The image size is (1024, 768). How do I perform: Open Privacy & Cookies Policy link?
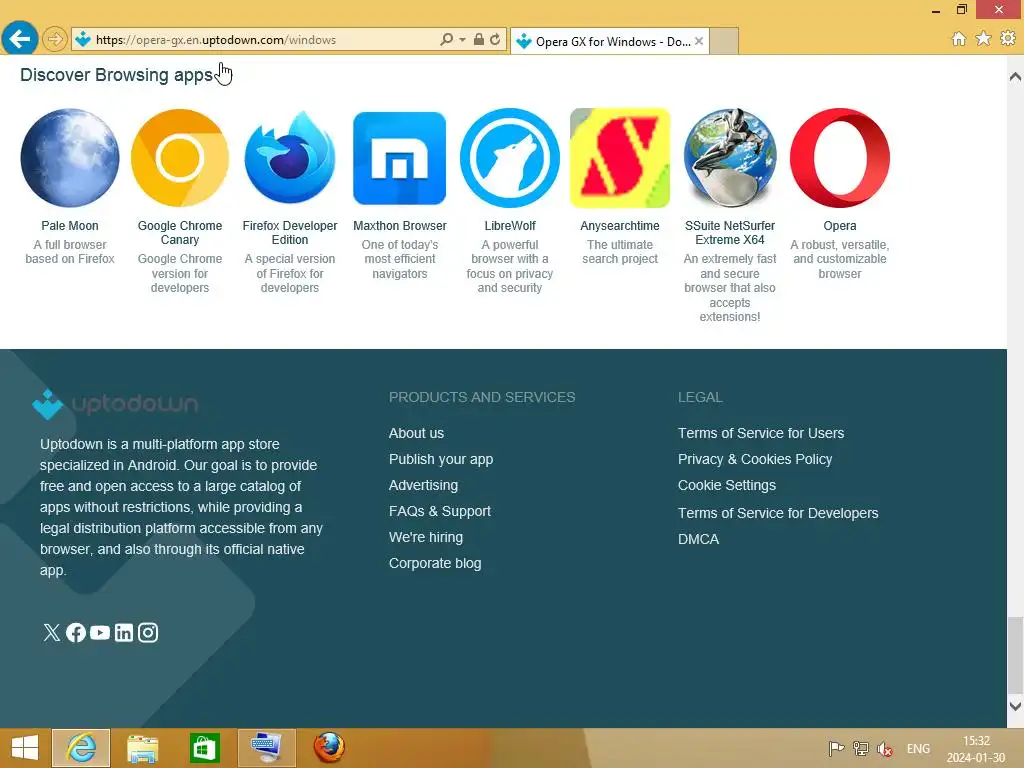(755, 459)
